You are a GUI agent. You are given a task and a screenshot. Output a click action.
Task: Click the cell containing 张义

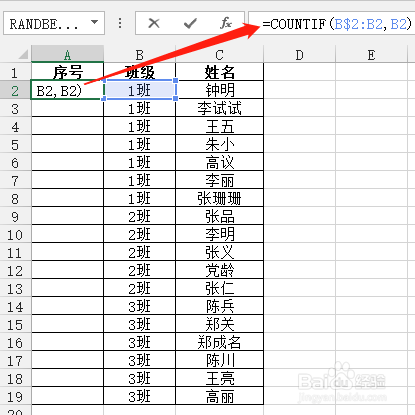[x=219, y=252]
